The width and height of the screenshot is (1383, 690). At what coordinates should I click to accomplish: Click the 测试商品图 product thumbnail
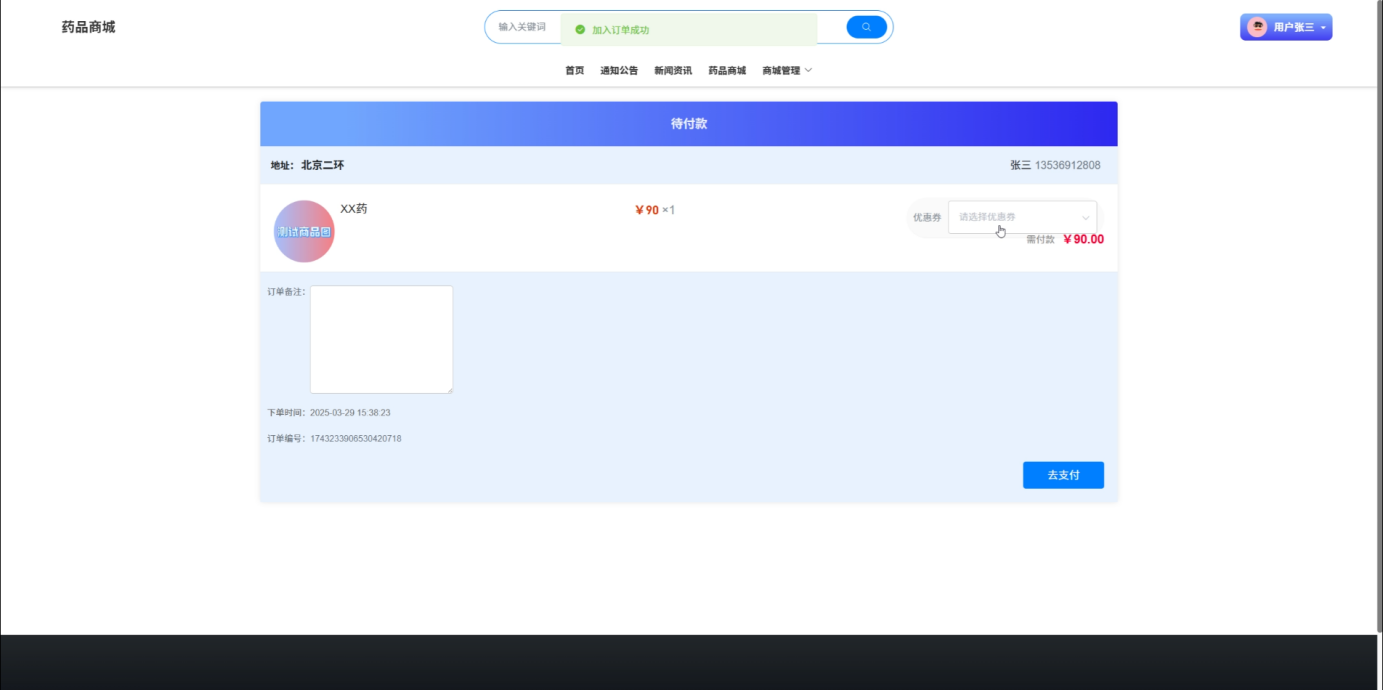(x=304, y=231)
